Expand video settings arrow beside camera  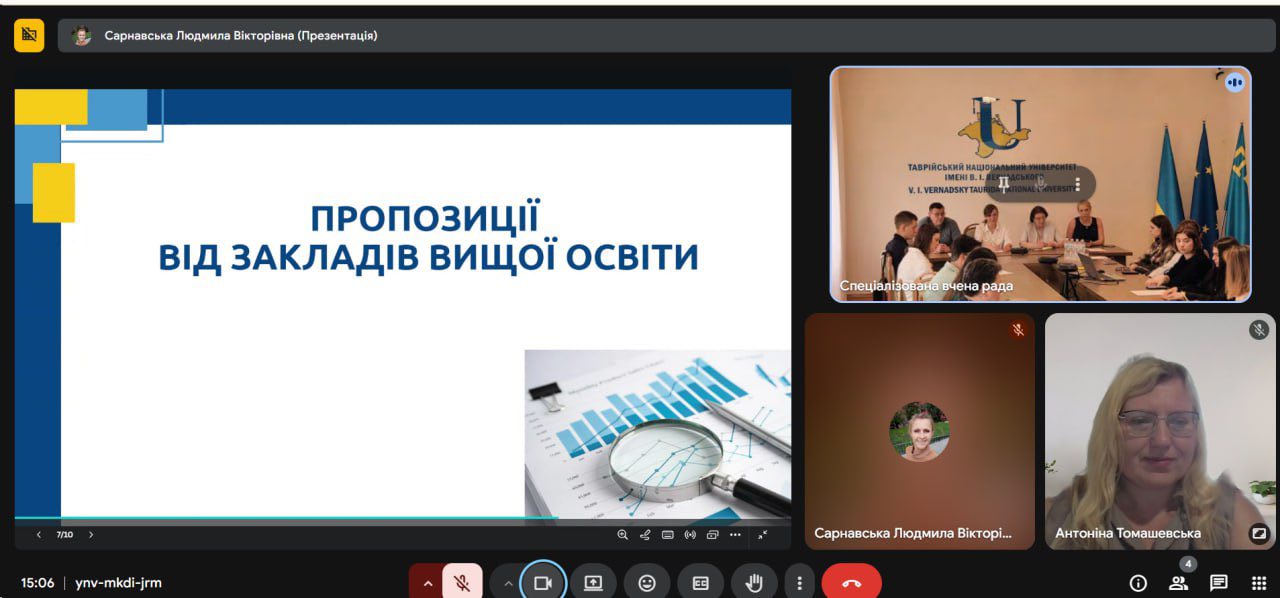(x=508, y=583)
